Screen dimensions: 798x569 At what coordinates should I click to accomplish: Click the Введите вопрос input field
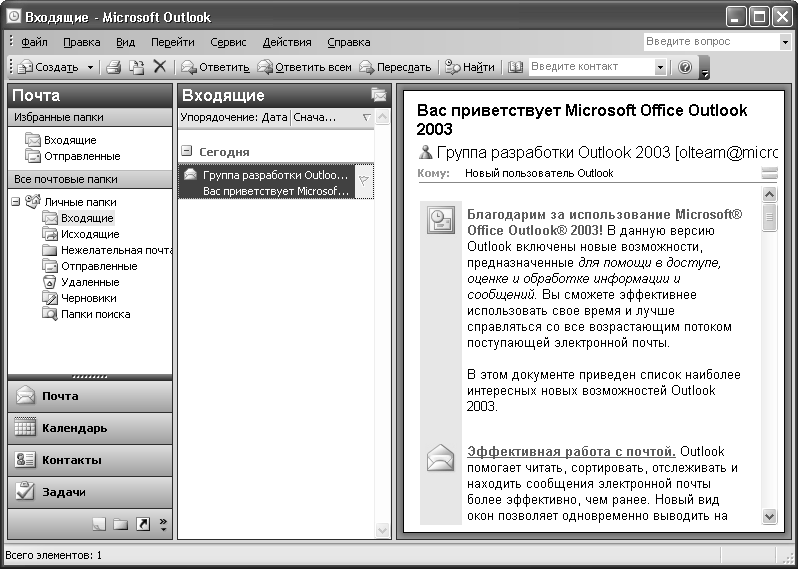(711, 42)
